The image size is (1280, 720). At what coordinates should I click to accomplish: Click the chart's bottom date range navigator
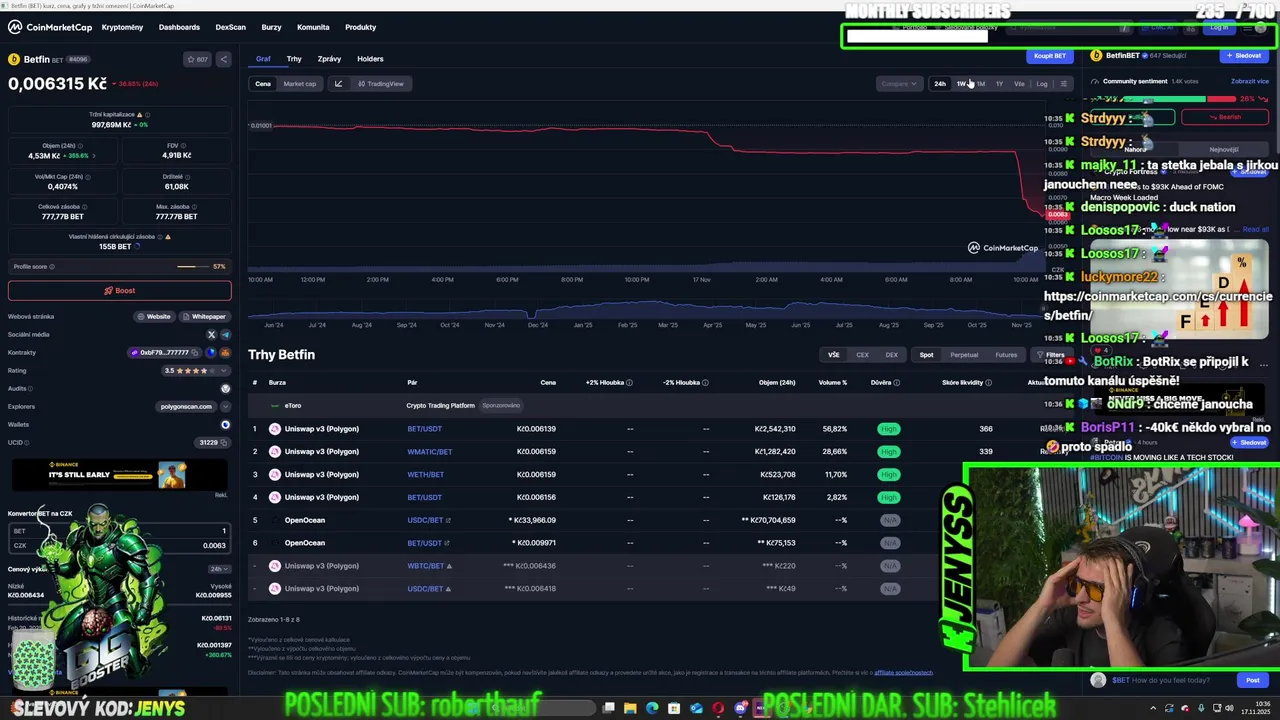644,310
